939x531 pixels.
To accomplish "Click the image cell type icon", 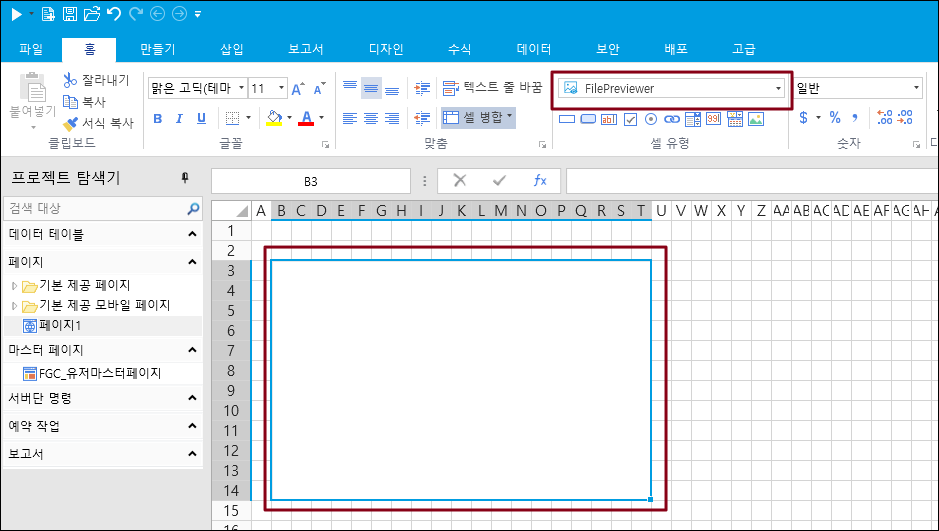I will 756,119.
